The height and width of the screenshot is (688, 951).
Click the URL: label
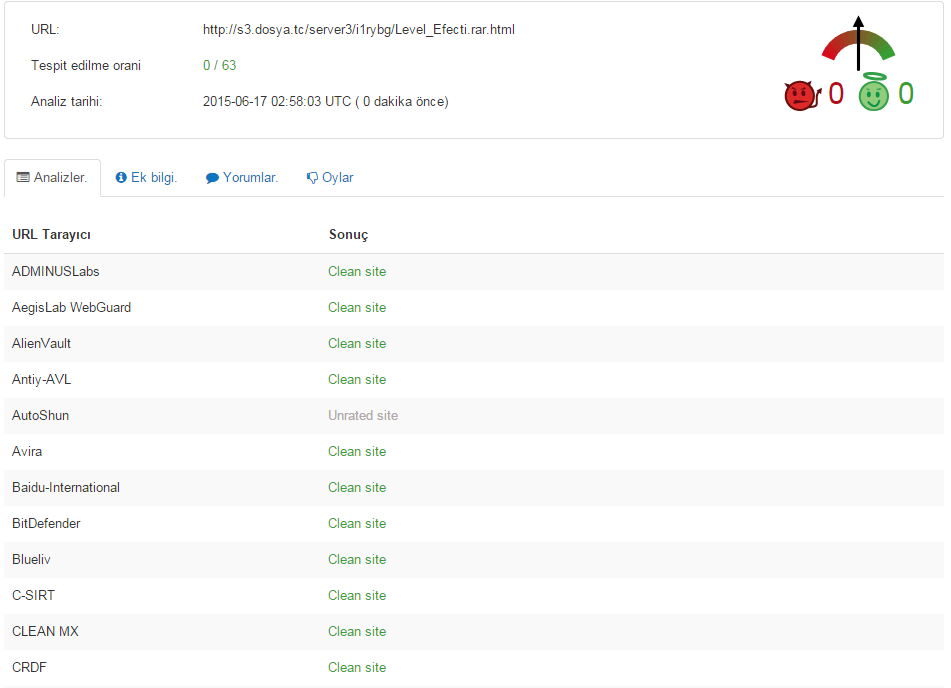[x=45, y=29]
